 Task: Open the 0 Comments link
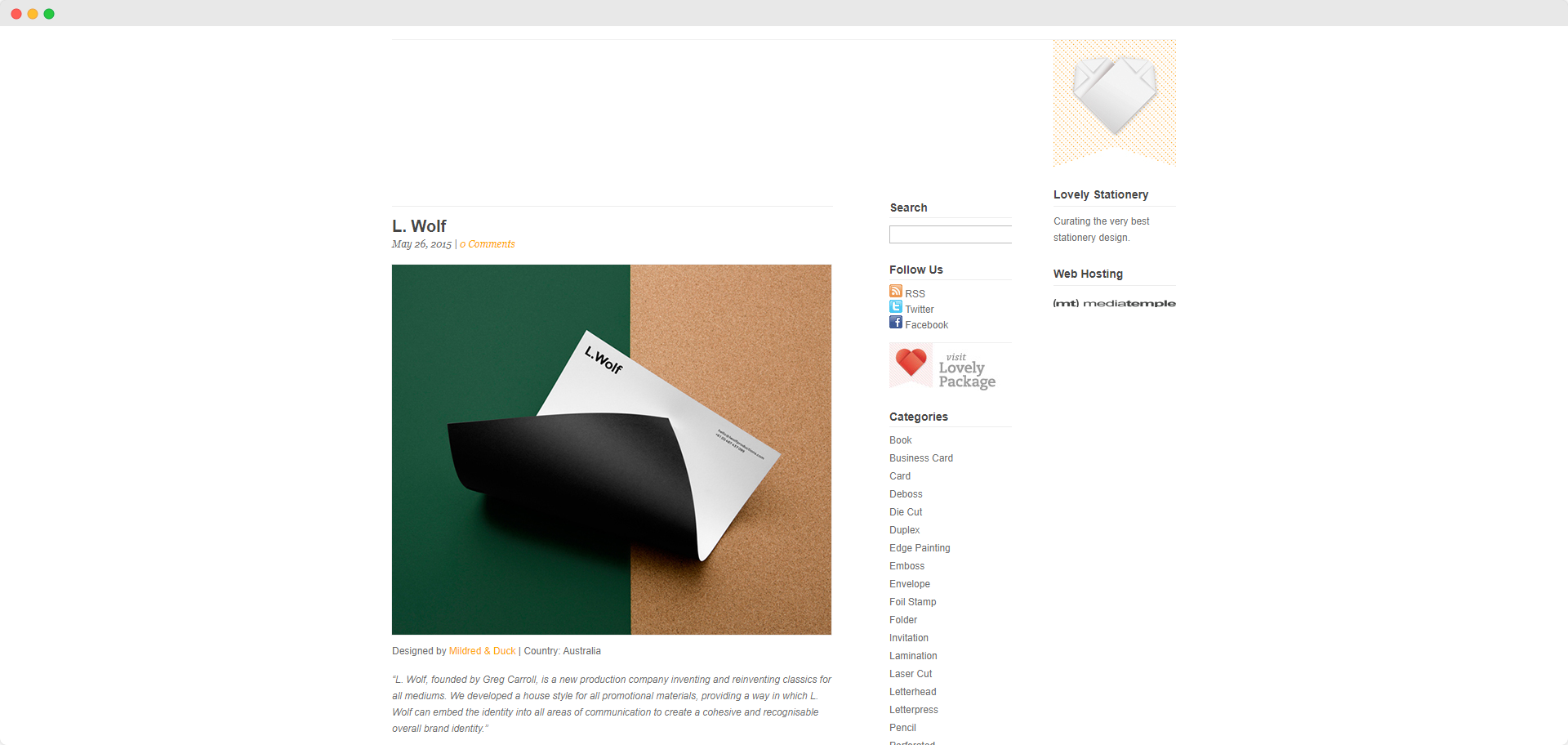488,244
